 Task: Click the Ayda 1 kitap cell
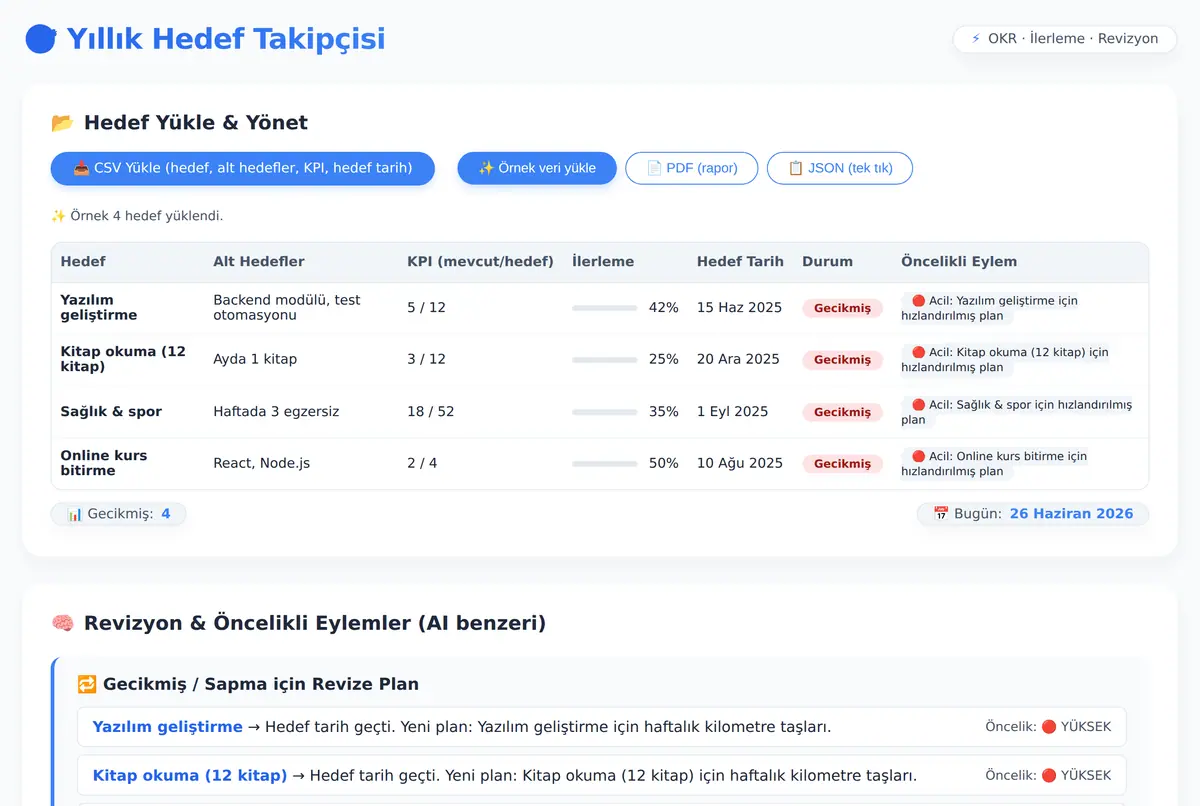(255, 360)
